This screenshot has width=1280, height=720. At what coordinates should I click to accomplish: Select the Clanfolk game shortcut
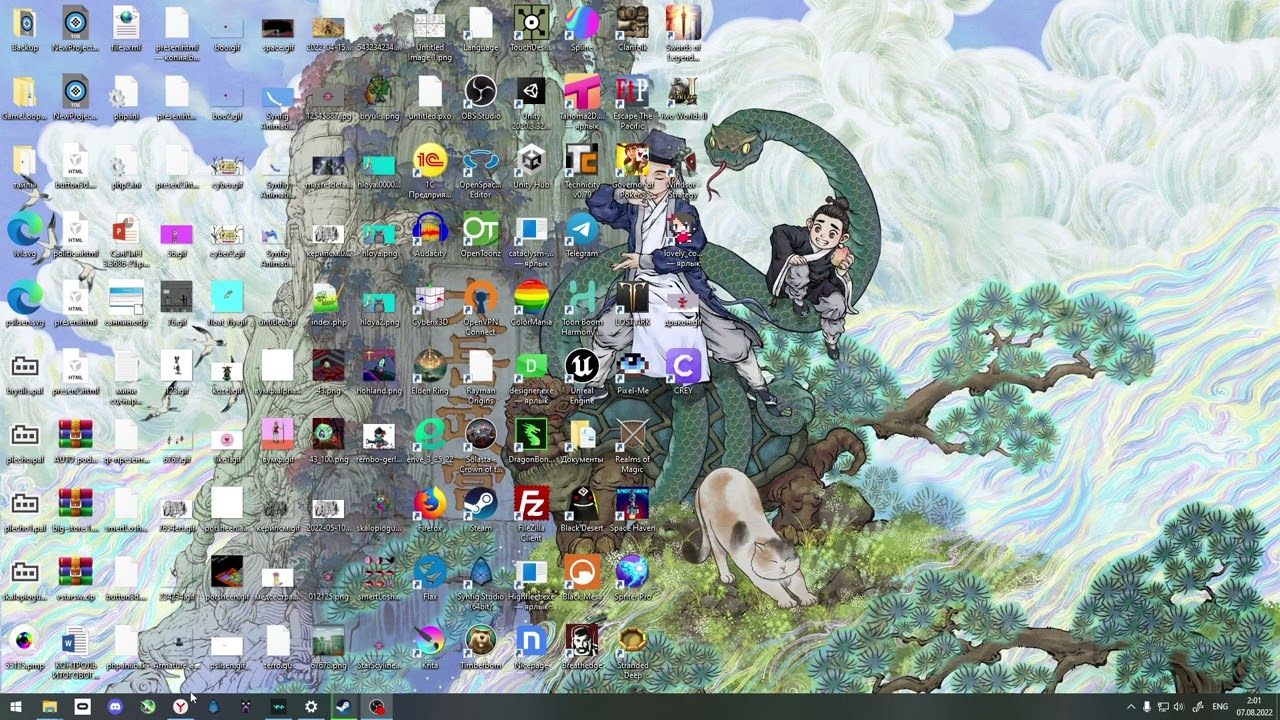(632, 29)
